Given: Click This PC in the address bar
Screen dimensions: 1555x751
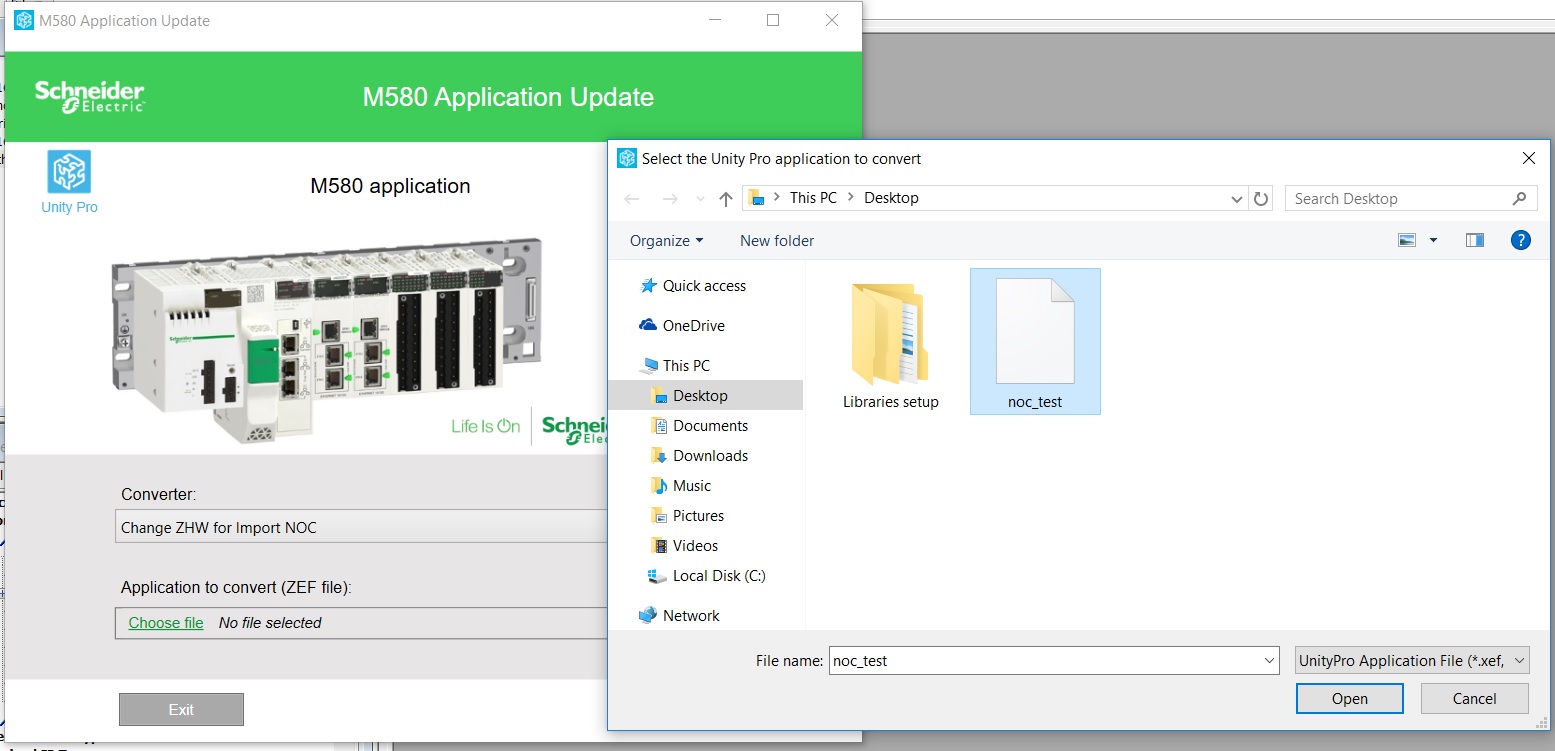Looking at the screenshot, I should (x=813, y=198).
